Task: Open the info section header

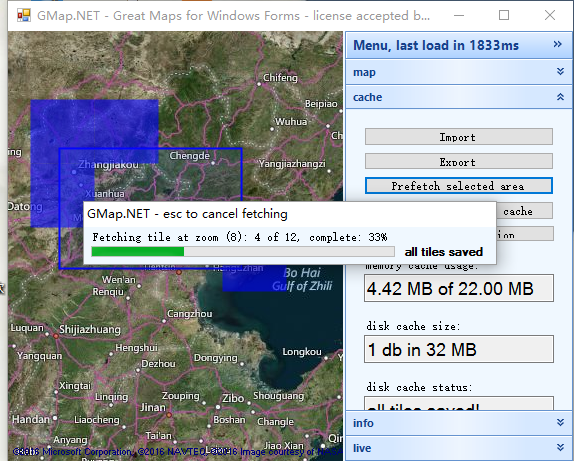Action: coord(459,423)
